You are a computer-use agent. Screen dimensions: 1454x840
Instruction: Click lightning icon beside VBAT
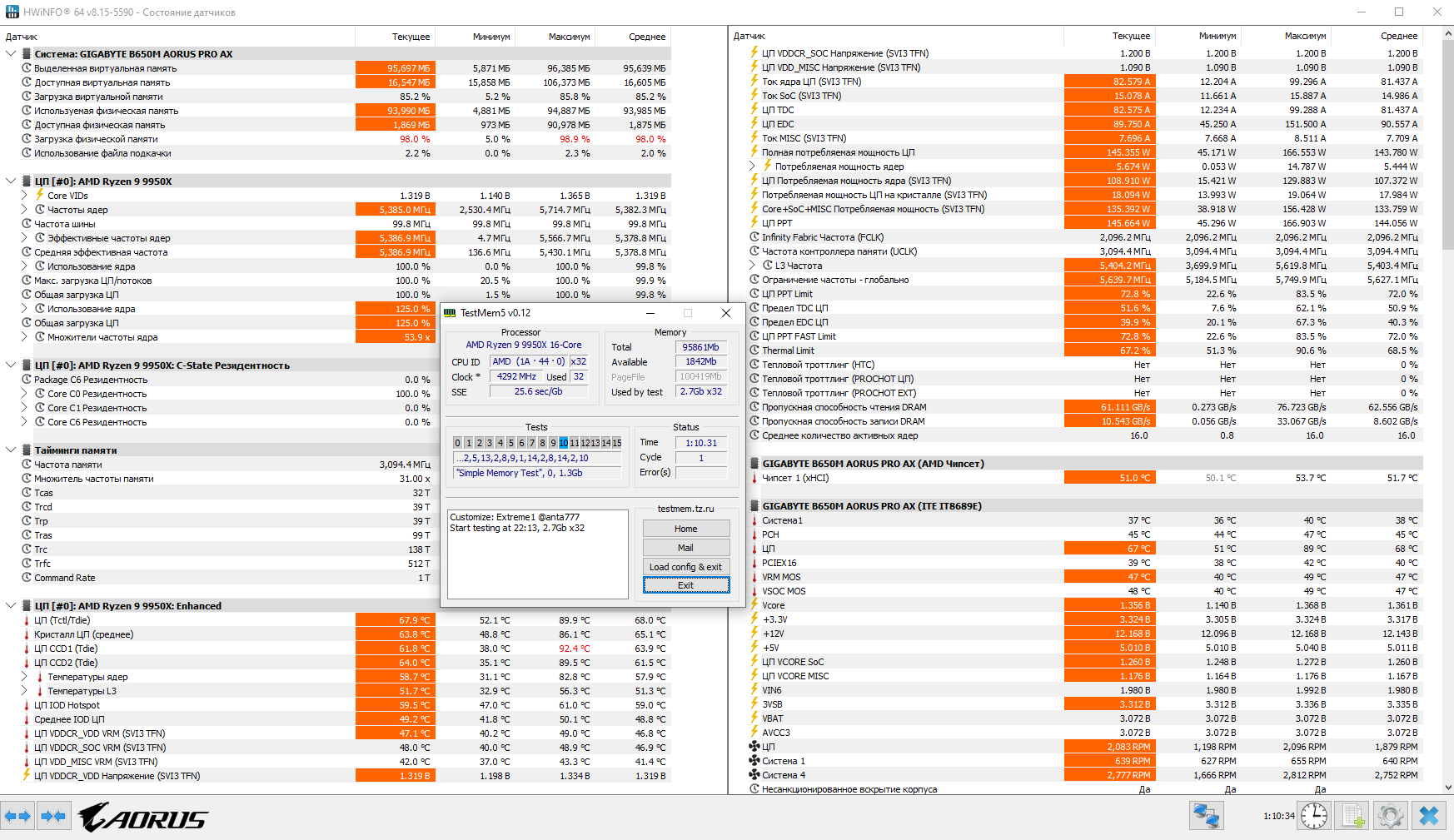[x=754, y=718]
